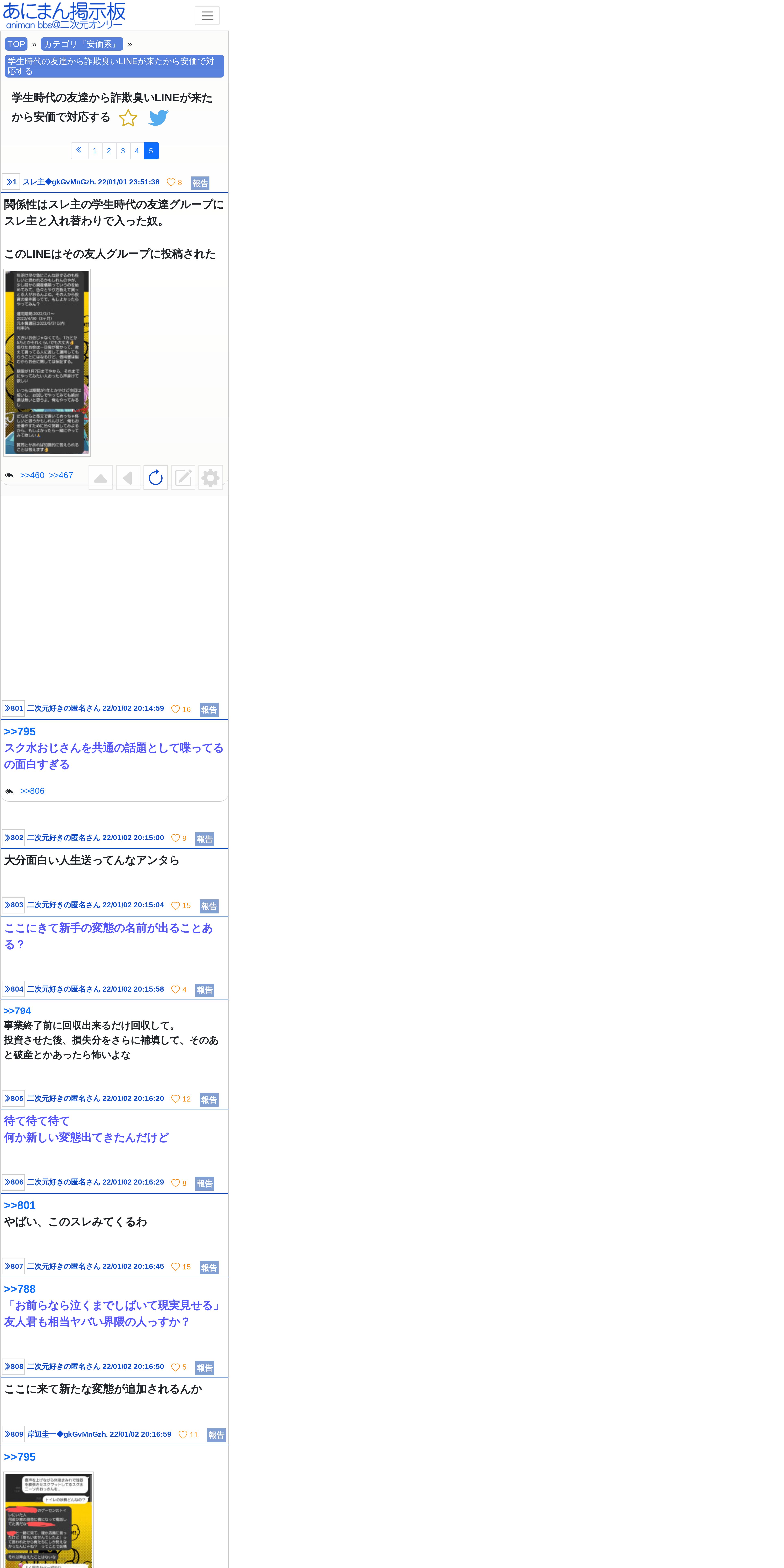Report post 801
Viewport: 784px width, 1568px height.
209,710
